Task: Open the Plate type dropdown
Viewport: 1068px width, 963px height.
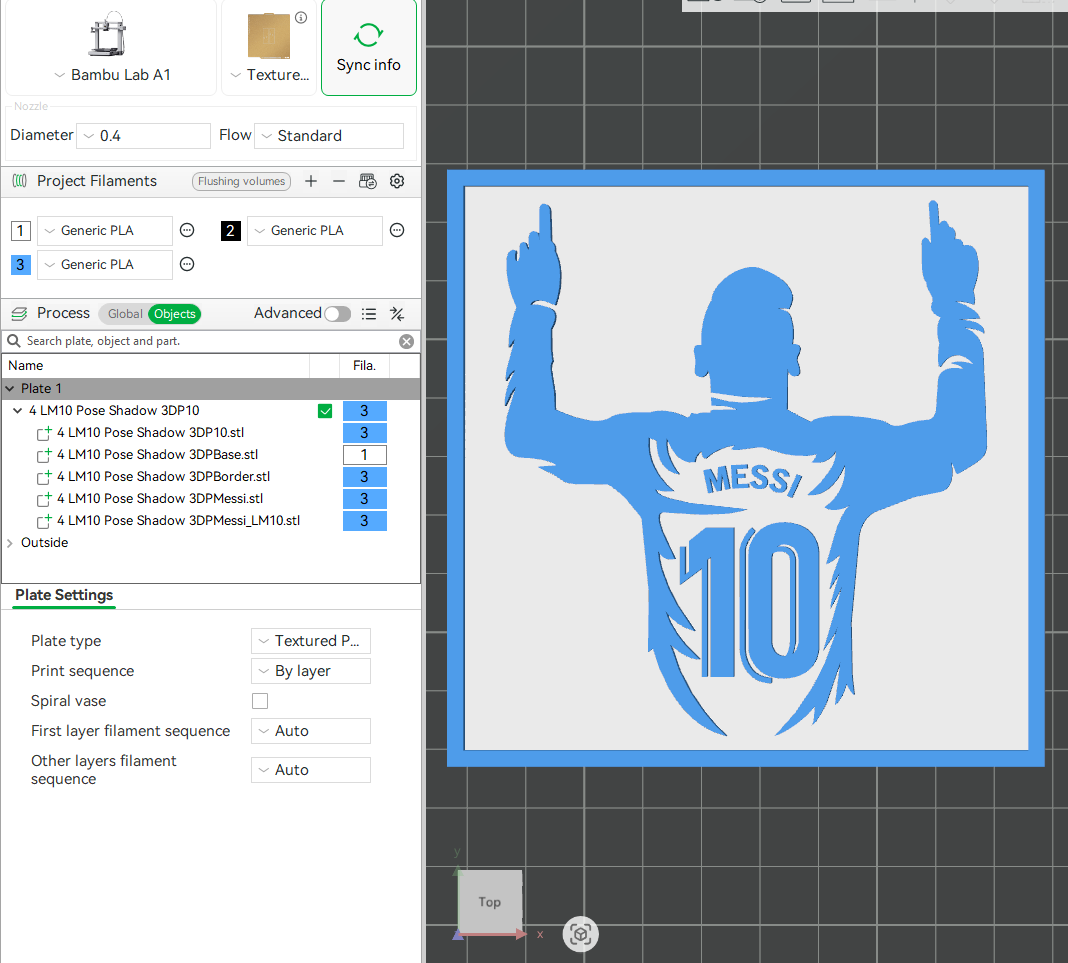Action: pyautogui.click(x=310, y=641)
